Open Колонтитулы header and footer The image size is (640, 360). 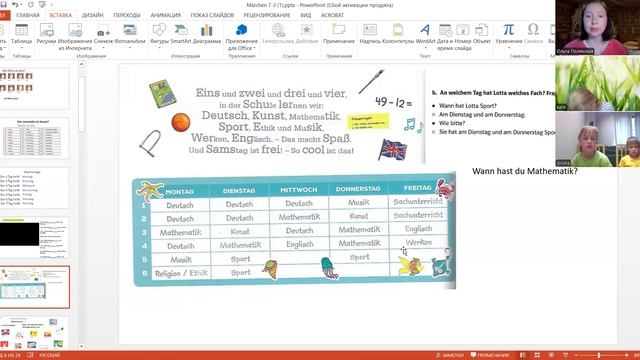click(x=398, y=34)
